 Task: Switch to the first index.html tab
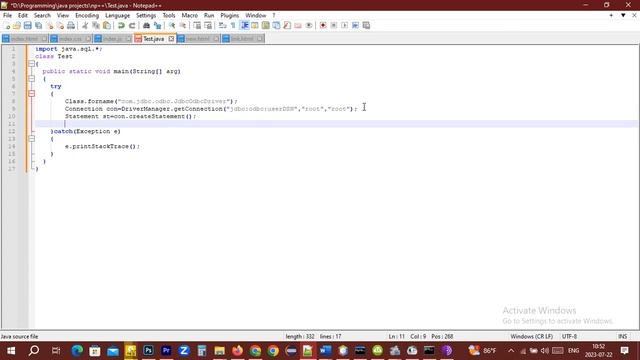pyautogui.click(x=24, y=39)
